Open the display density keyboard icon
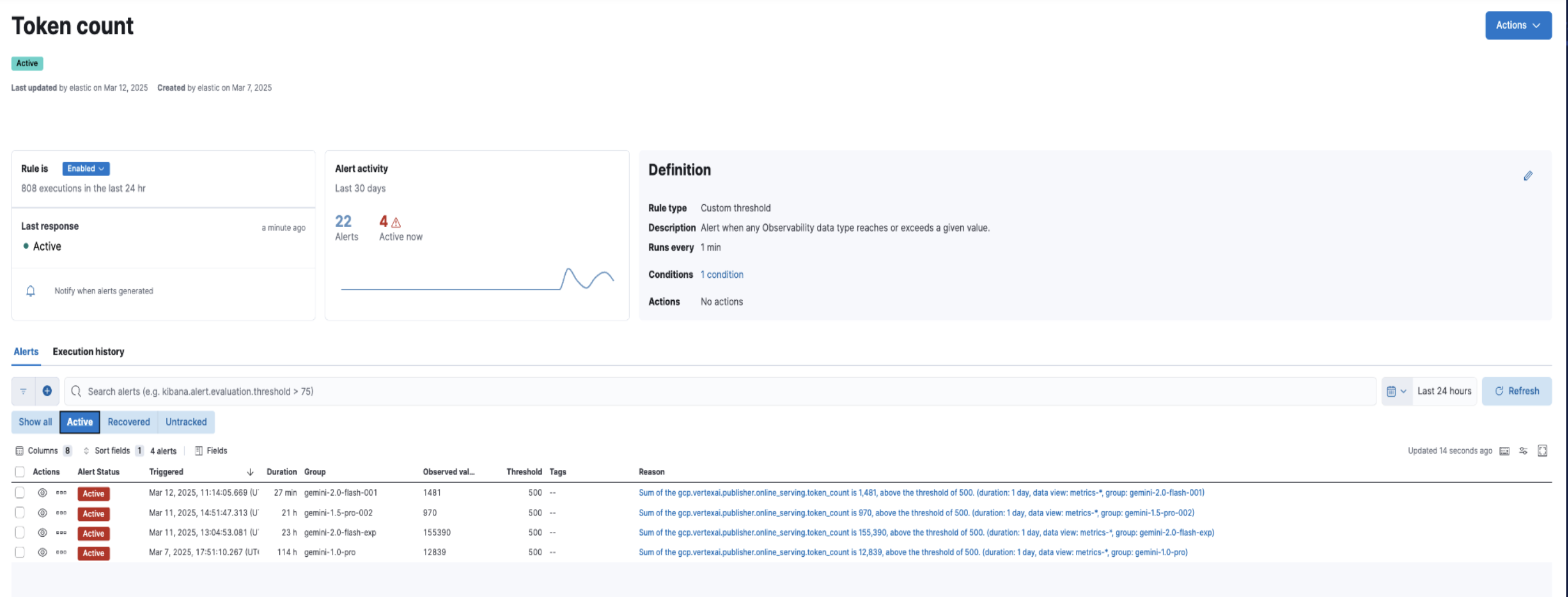 1504,450
